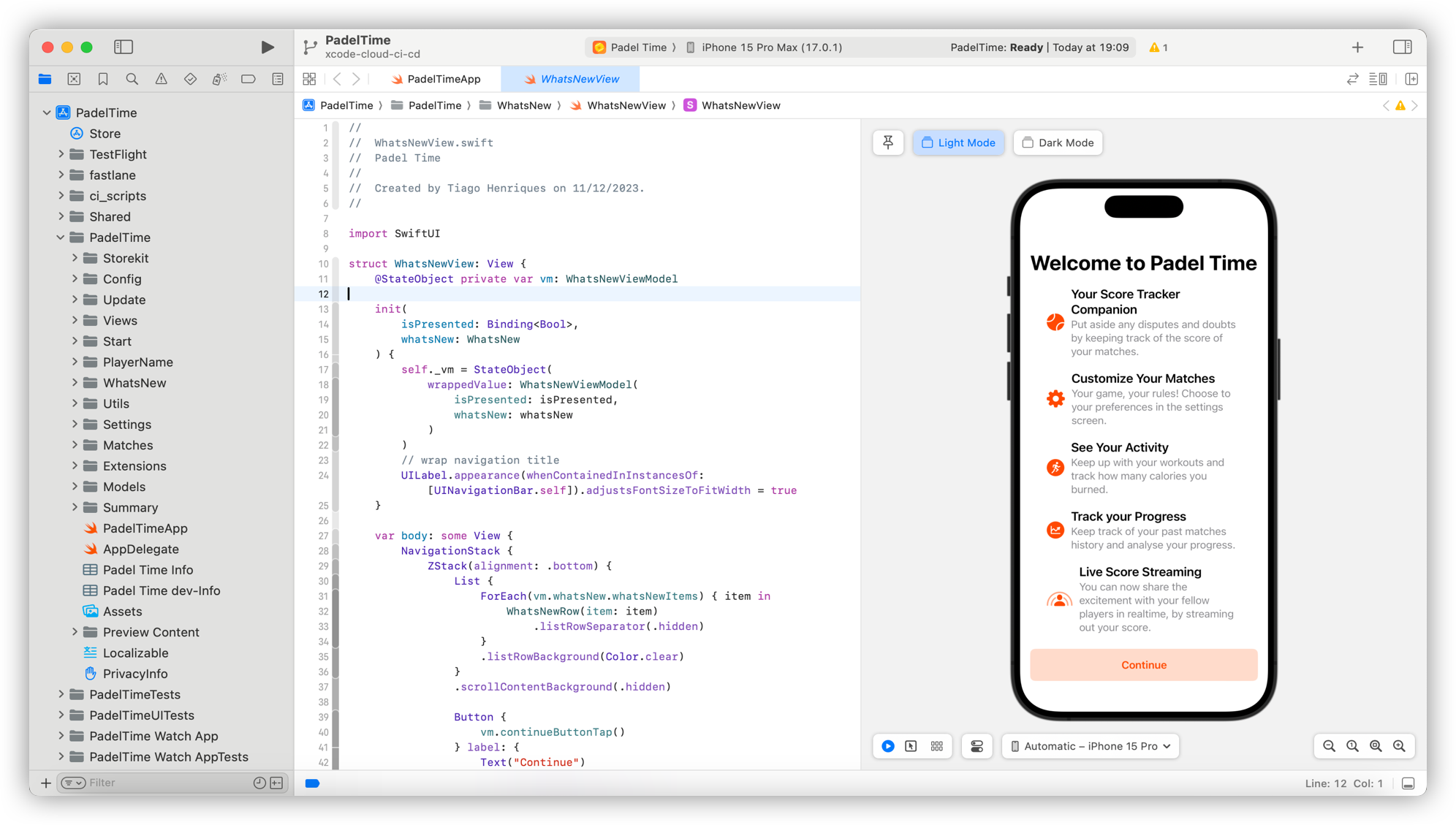The image size is (1456, 825).
Task: Adjust editor options menu
Action: (x=1379, y=79)
